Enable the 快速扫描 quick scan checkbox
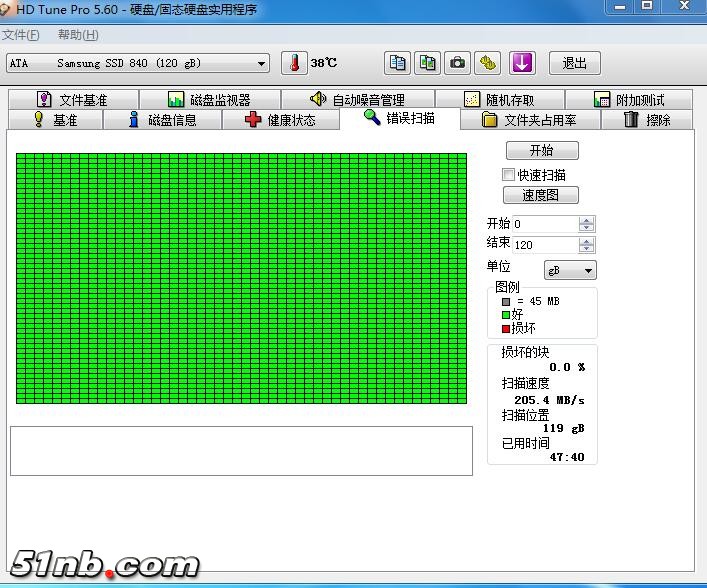 click(508, 175)
